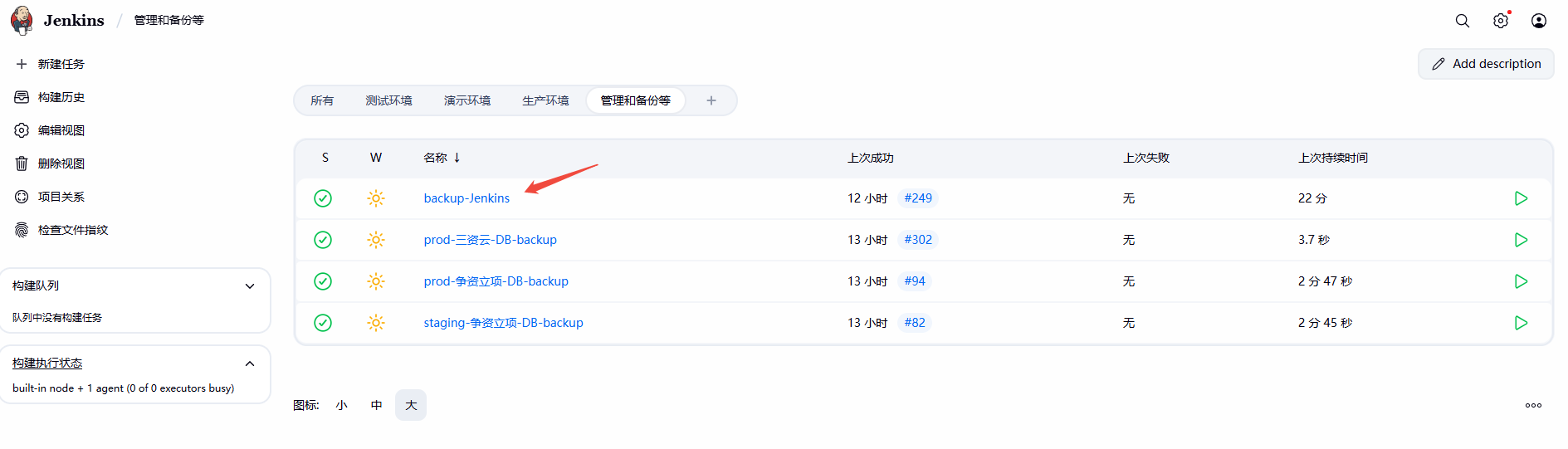Viewport: 1568px width, 449px height.
Task: Switch to the 所有 tab
Action: 322,100
